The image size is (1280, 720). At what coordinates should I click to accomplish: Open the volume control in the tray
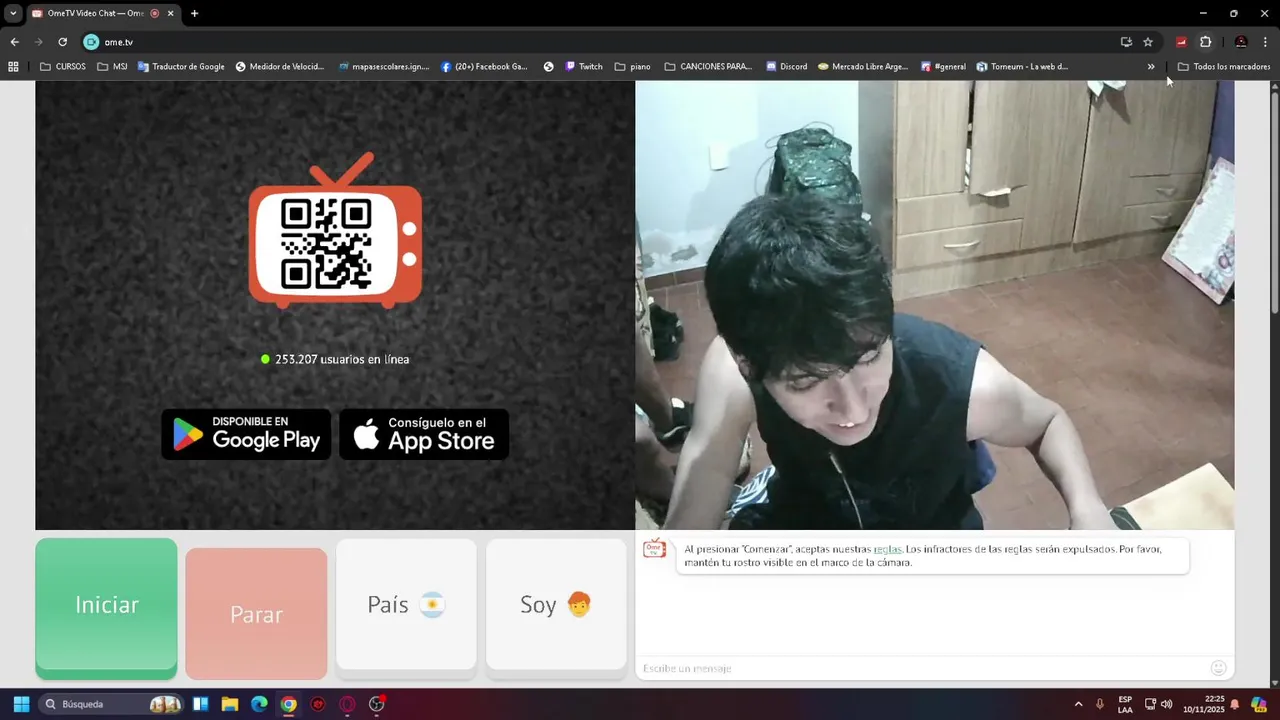click(x=1166, y=704)
